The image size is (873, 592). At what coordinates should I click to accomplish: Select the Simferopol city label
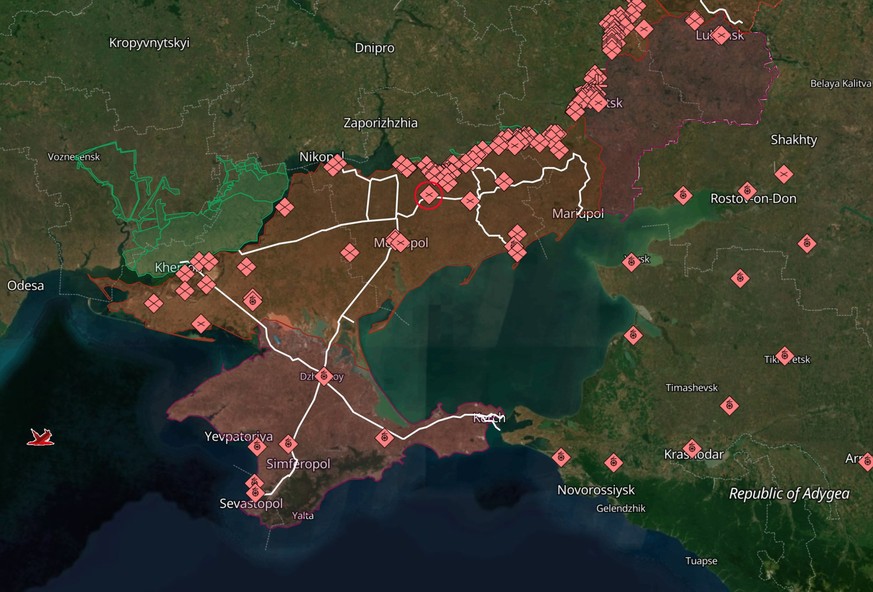click(298, 464)
